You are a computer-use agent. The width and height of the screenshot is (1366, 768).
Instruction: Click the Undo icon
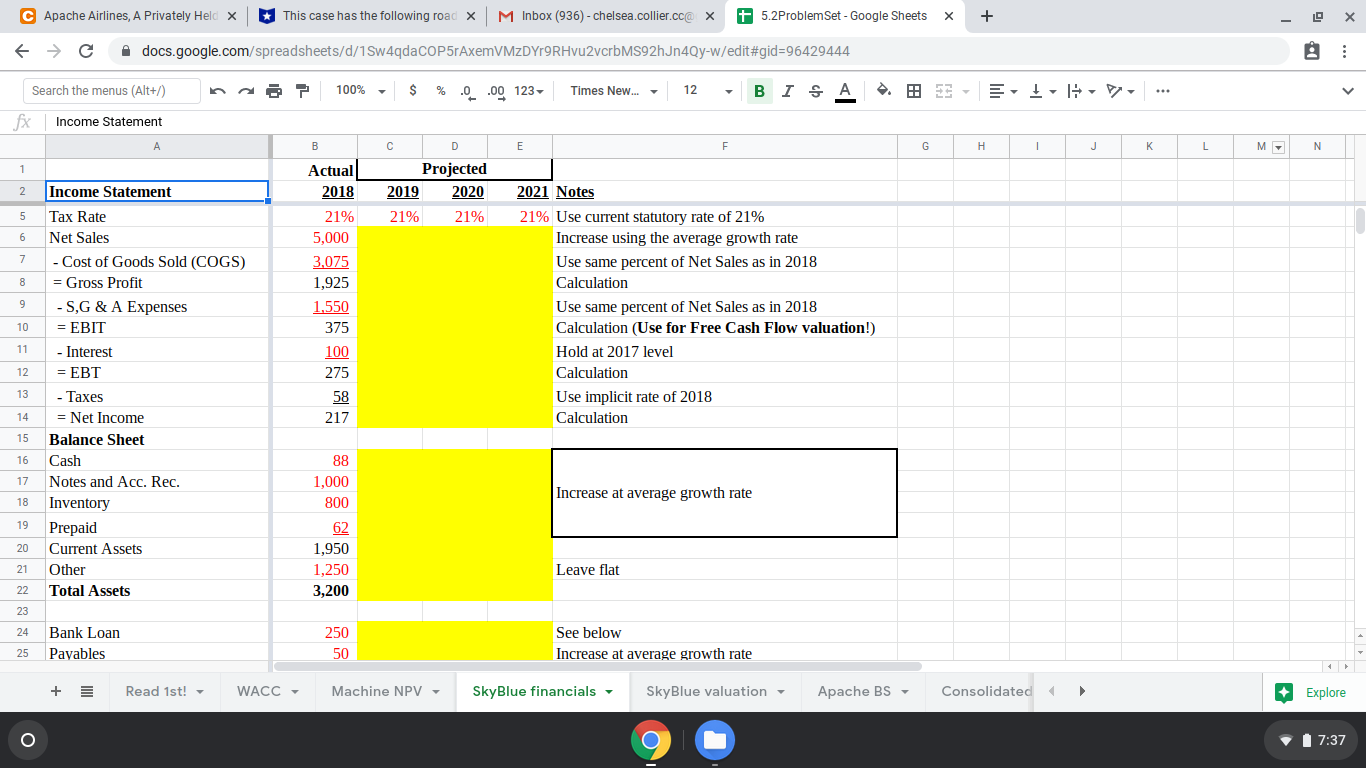point(218,90)
